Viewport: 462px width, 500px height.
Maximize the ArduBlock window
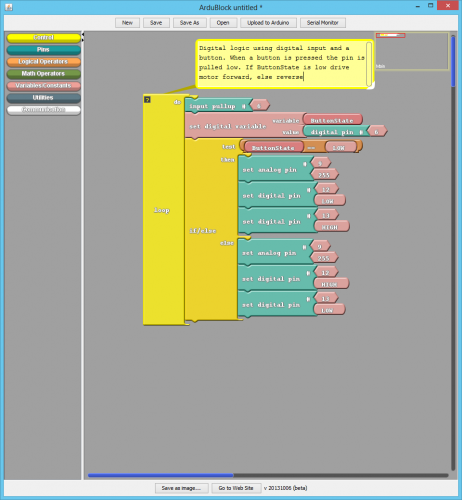click(x=430, y=6)
